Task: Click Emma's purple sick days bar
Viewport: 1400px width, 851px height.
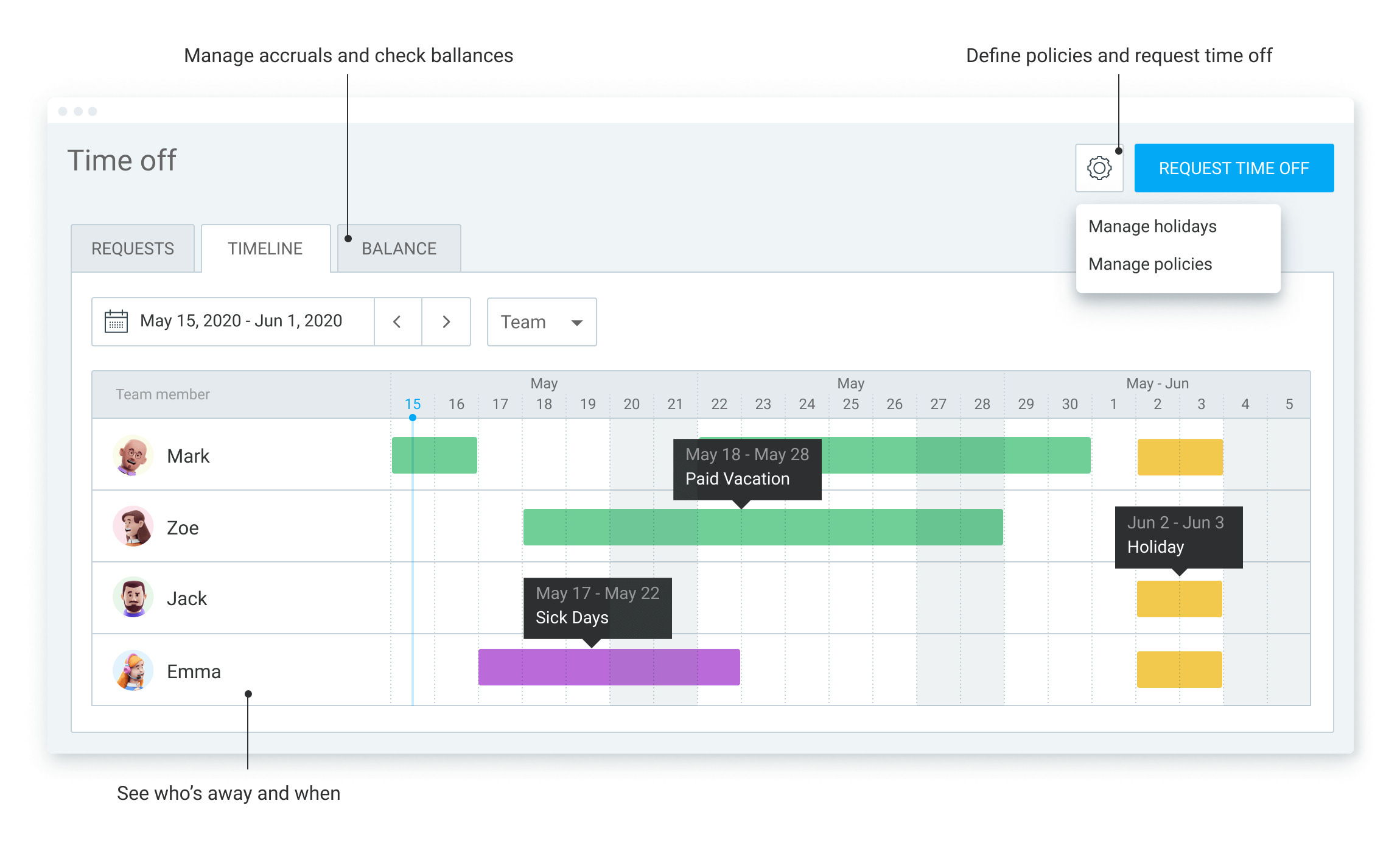Action: 609,668
